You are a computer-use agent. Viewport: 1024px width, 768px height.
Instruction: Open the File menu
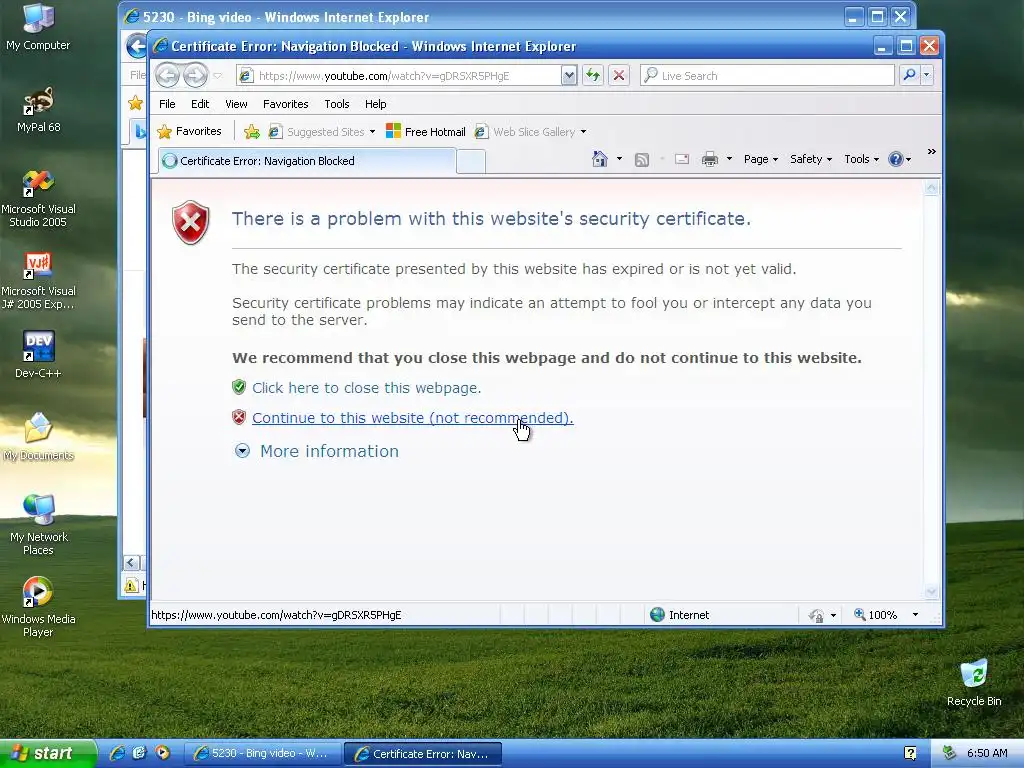[167, 104]
